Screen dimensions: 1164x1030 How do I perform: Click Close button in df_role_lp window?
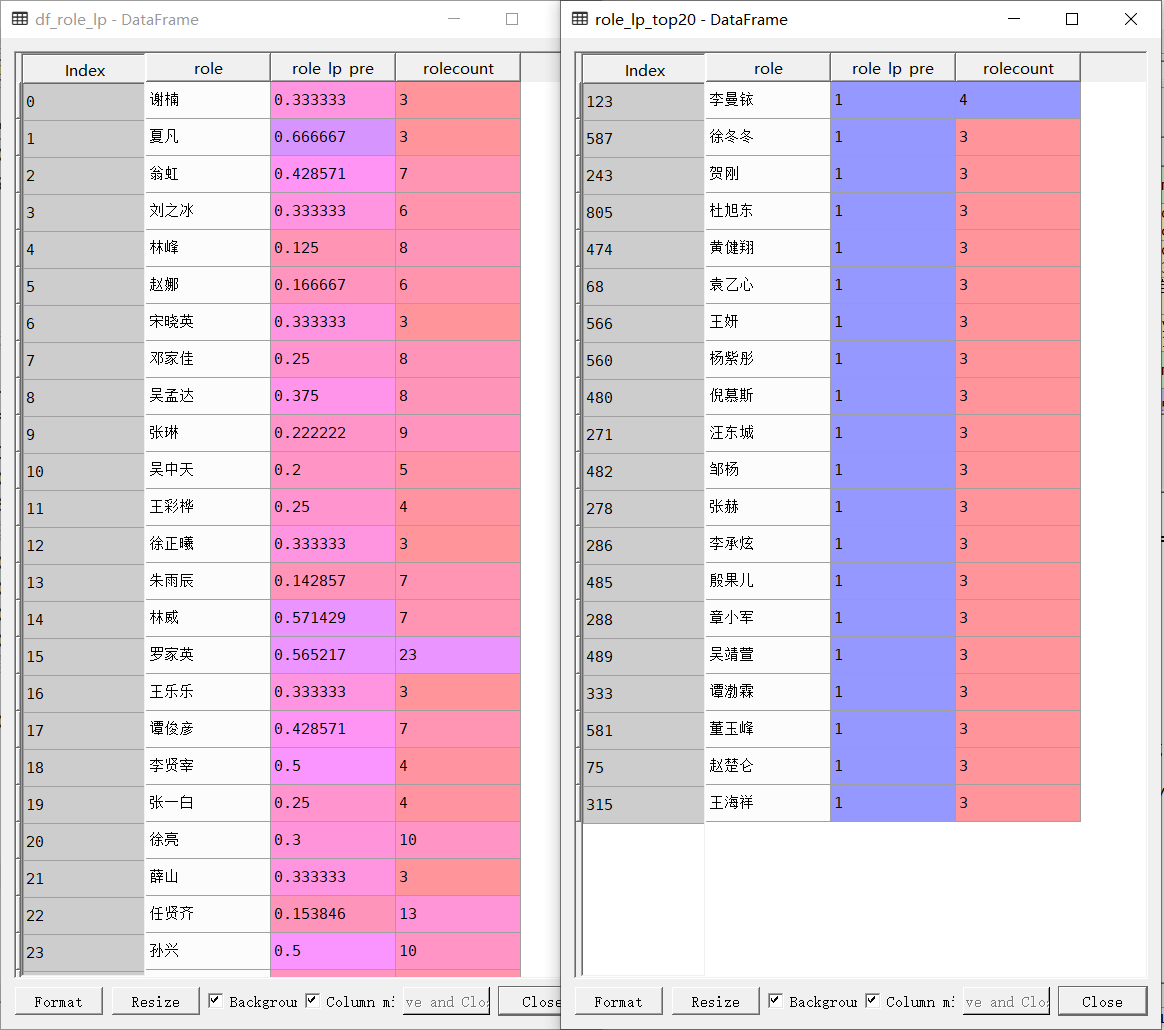tap(530, 1002)
